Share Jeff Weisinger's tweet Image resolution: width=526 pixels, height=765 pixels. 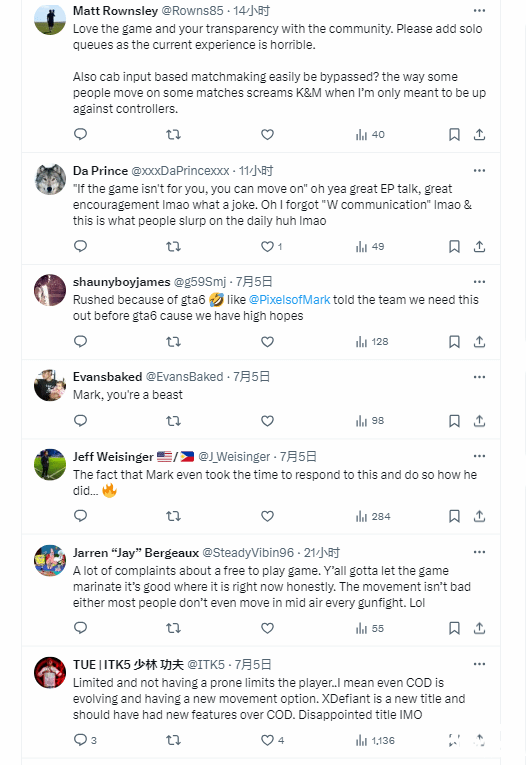(480, 516)
